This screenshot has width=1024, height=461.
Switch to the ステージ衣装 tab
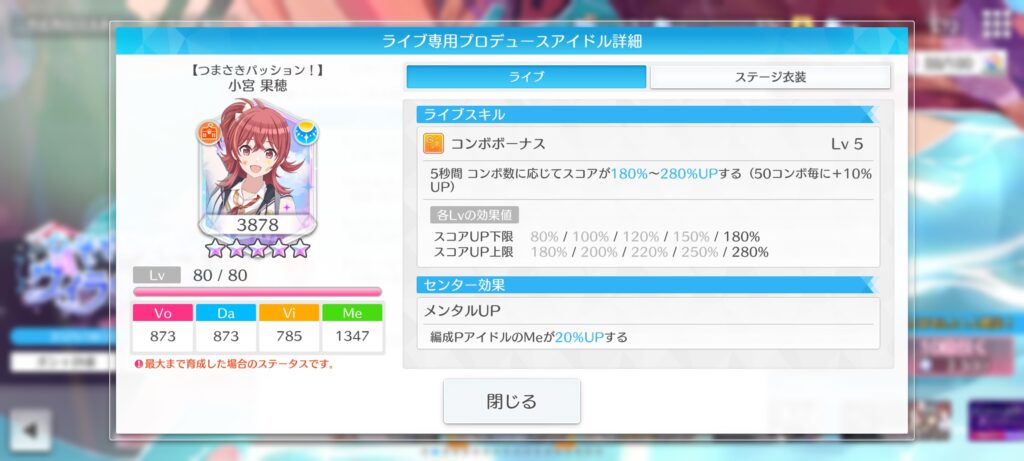tap(770, 76)
